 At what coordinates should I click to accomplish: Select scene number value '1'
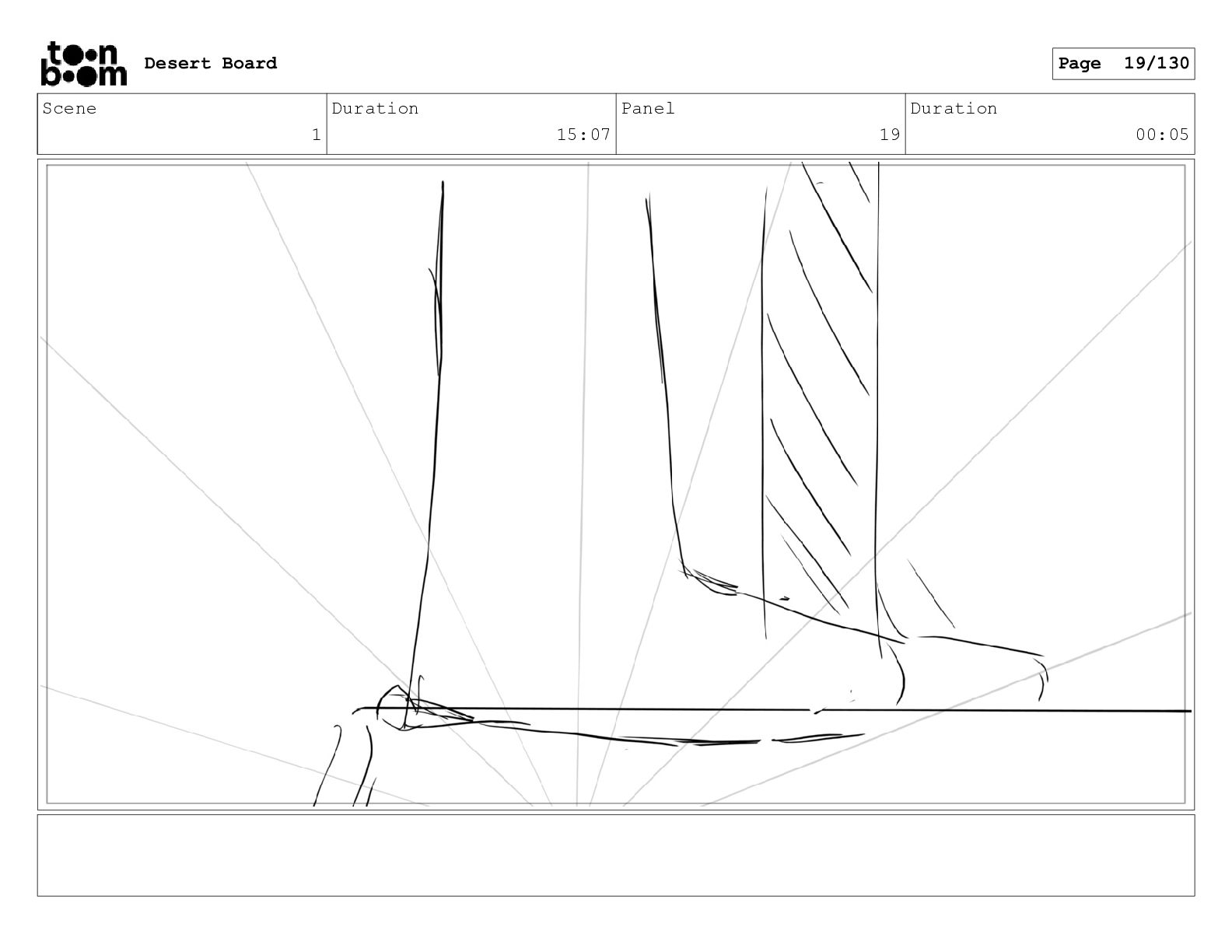coord(316,135)
